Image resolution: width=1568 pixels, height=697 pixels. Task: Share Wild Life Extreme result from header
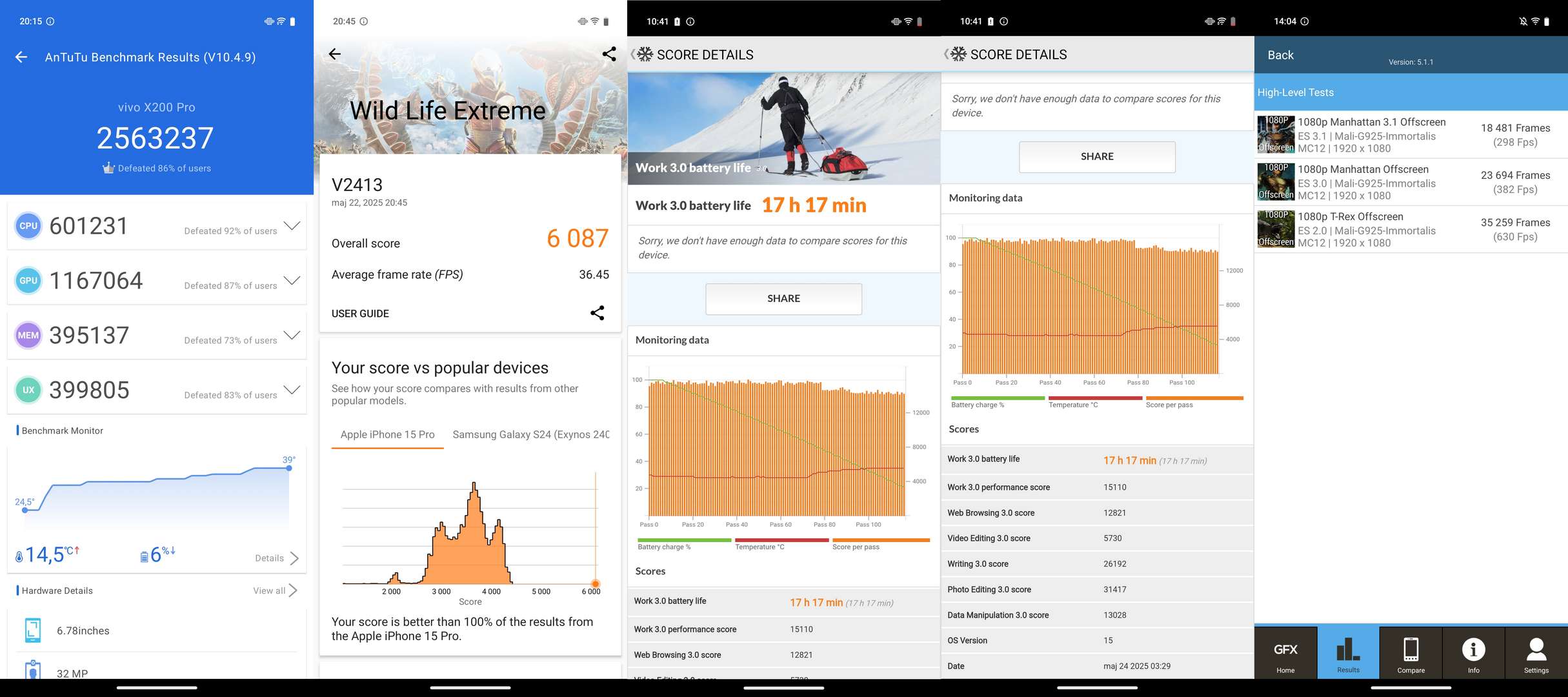tap(608, 54)
